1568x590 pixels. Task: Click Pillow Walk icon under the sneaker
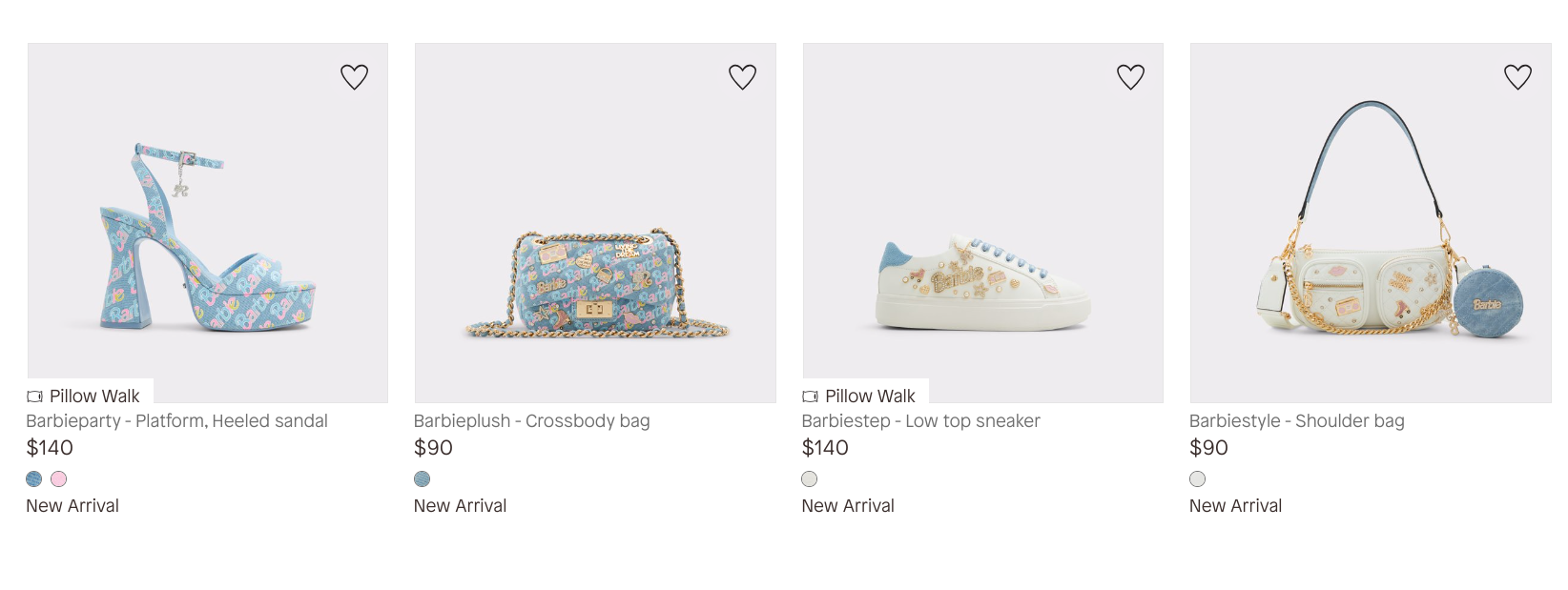click(811, 397)
